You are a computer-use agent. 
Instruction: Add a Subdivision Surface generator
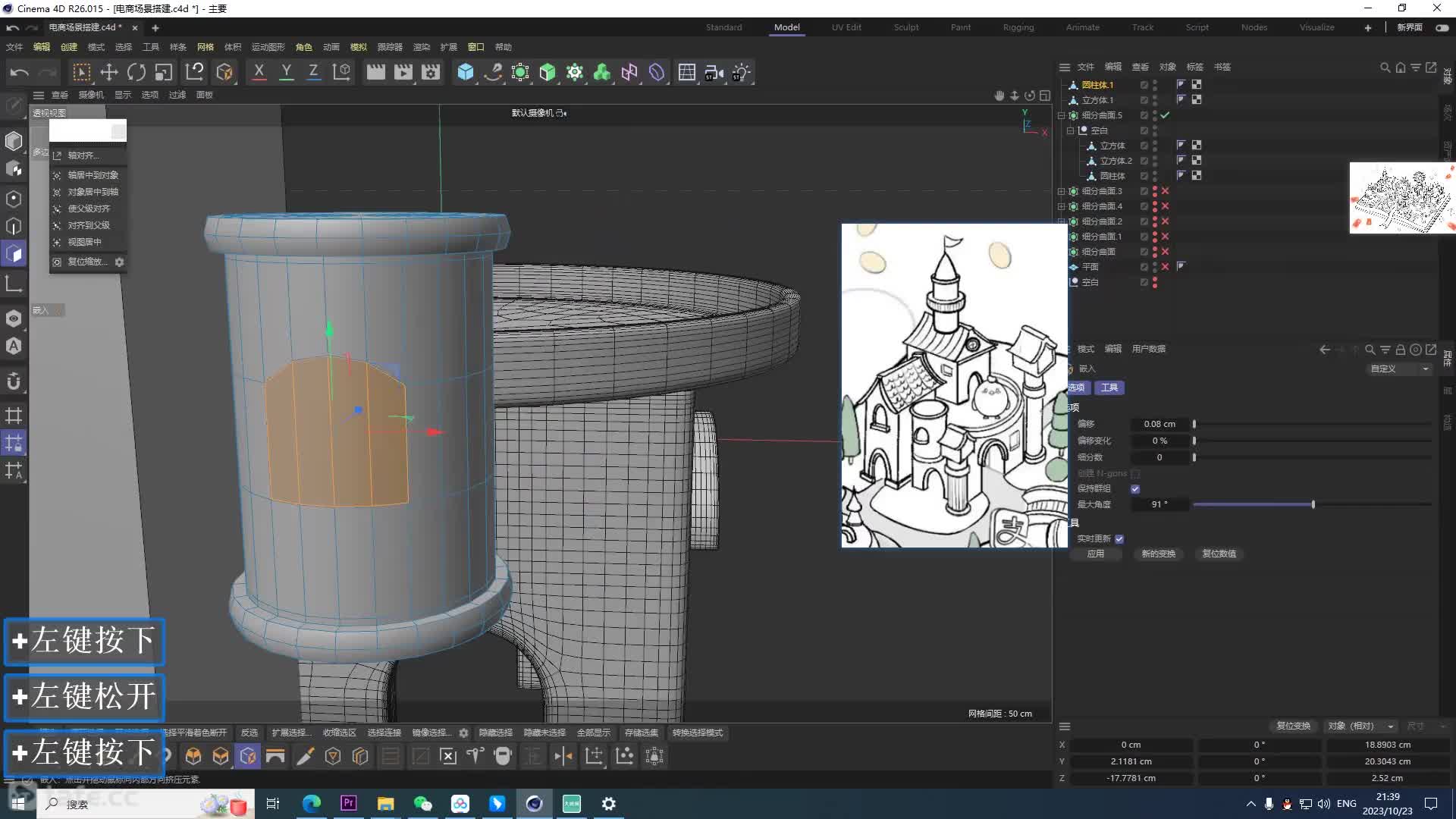click(520, 73)
